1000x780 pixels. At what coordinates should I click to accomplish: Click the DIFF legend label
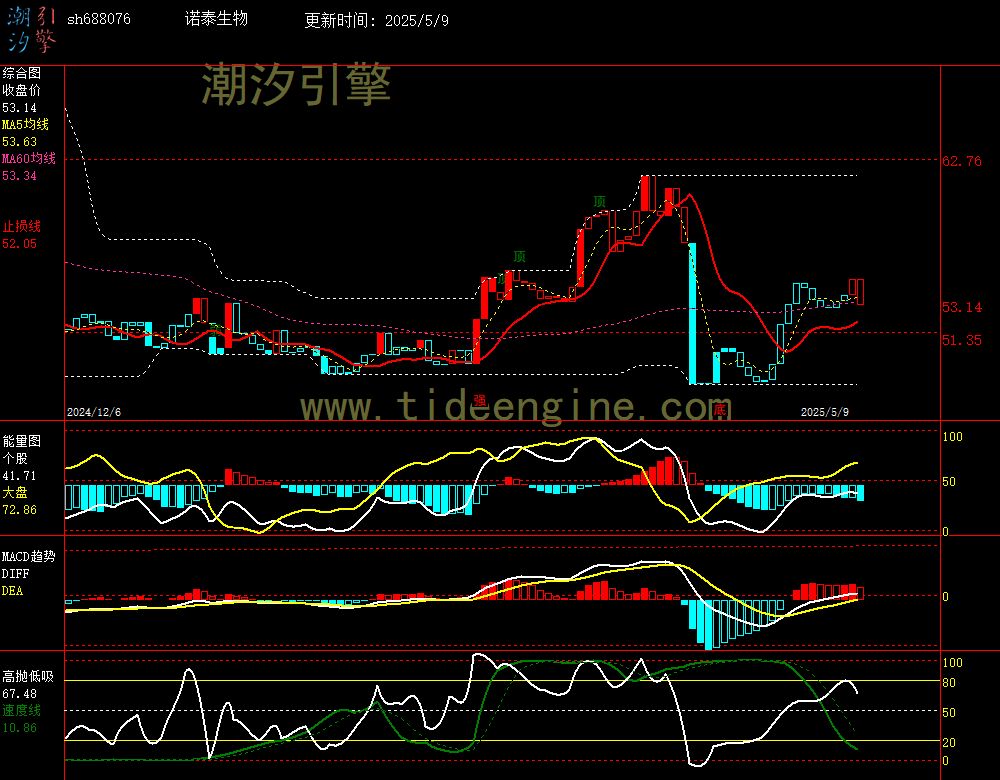pos(15,573)
